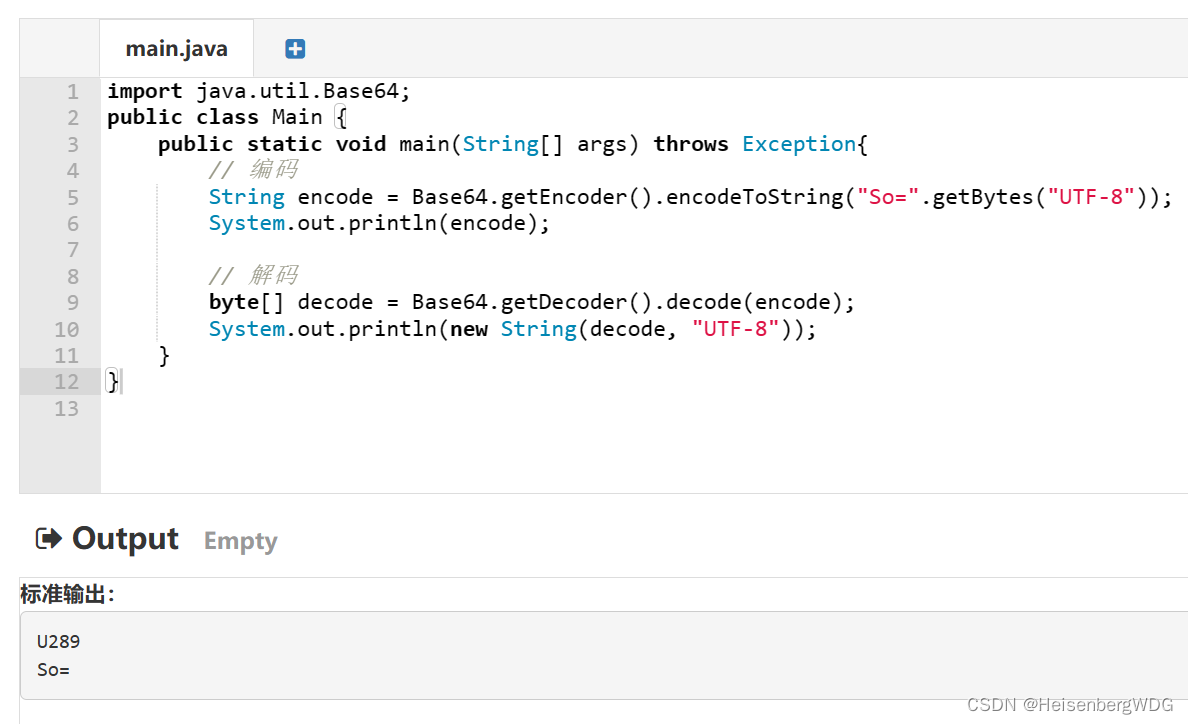Click line number 5 in the gutter
The height and width of the screenshot is (724, 1188).
pos(72,196)
